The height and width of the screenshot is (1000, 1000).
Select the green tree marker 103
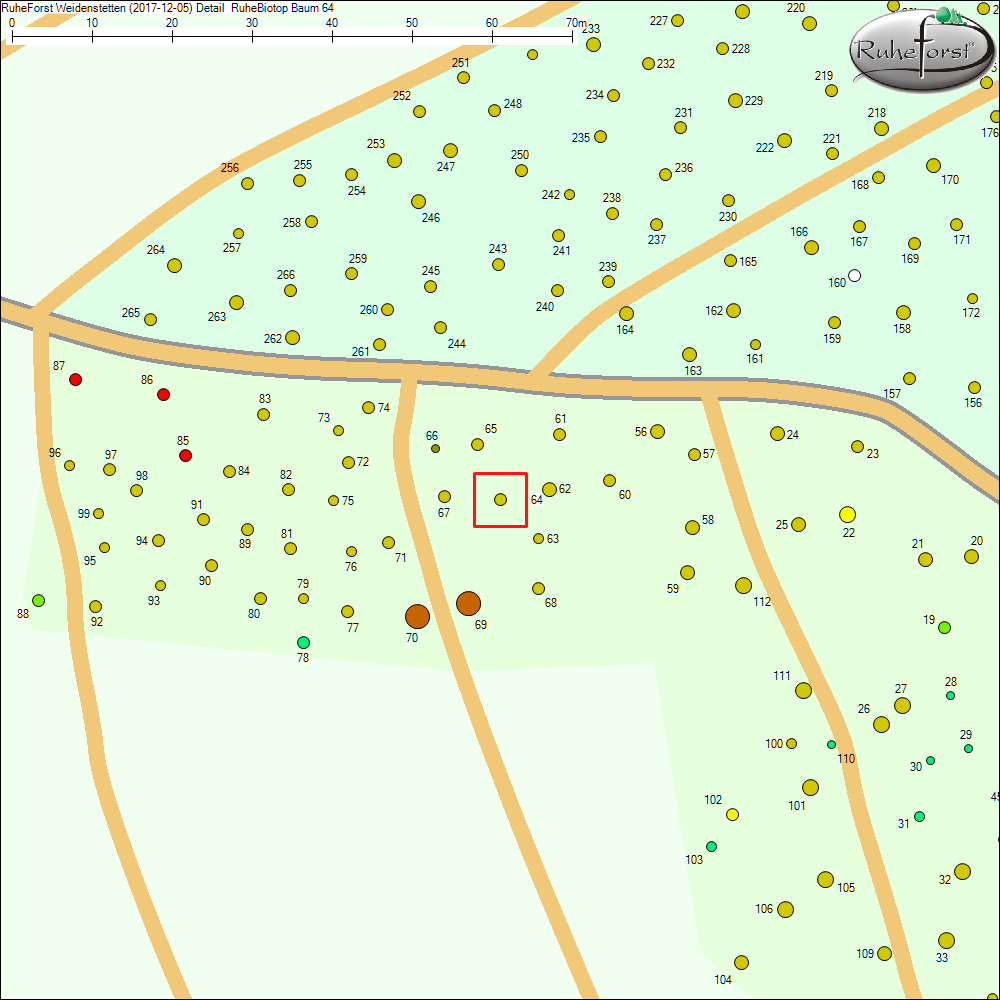click(x=711, y=846)
